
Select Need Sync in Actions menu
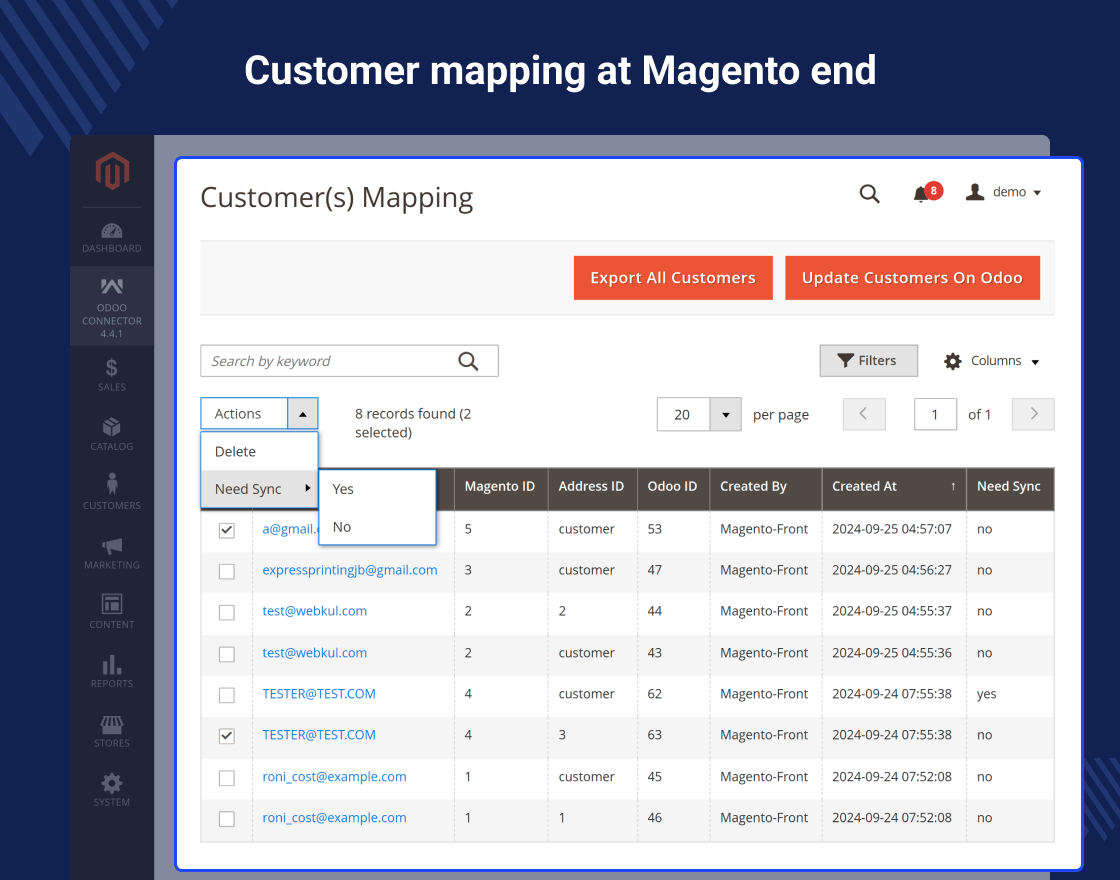coord(259,489)
